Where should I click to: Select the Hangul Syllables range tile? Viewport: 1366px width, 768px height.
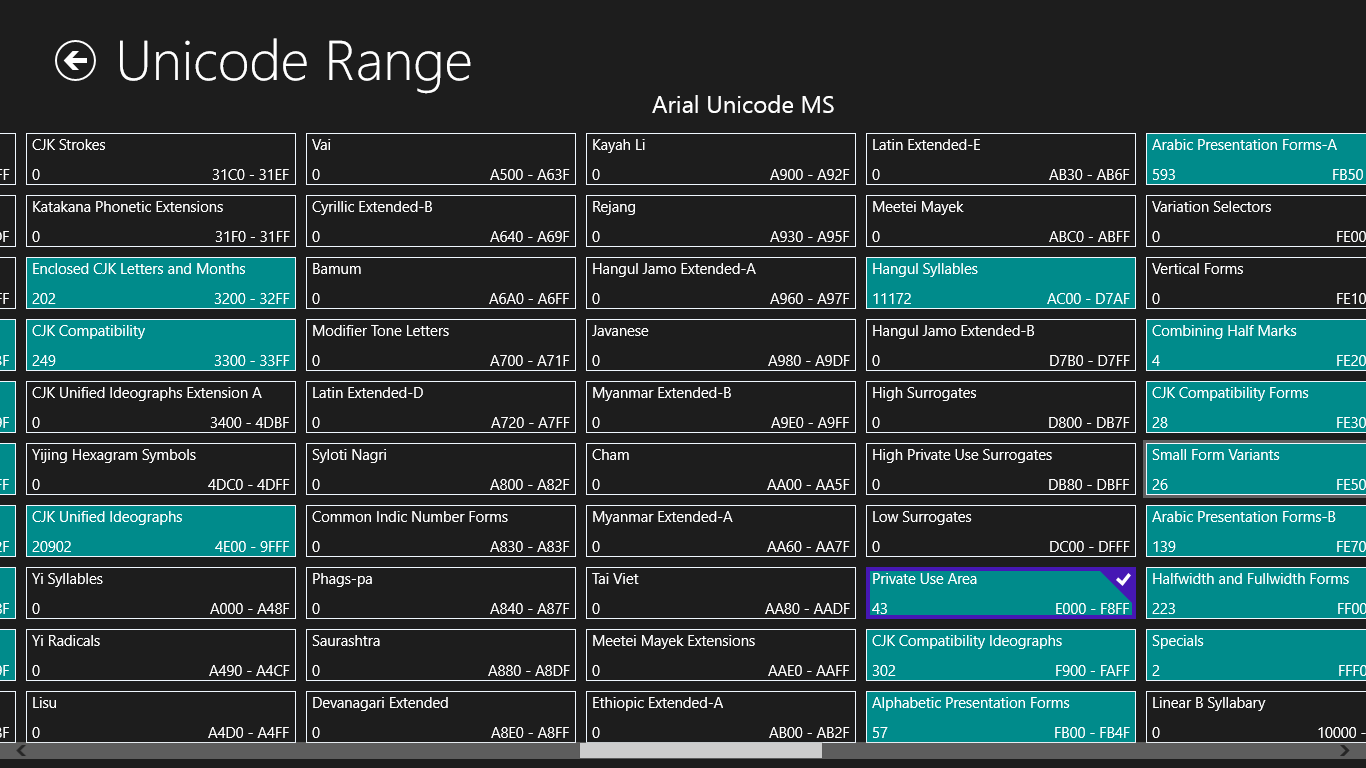1000,283
